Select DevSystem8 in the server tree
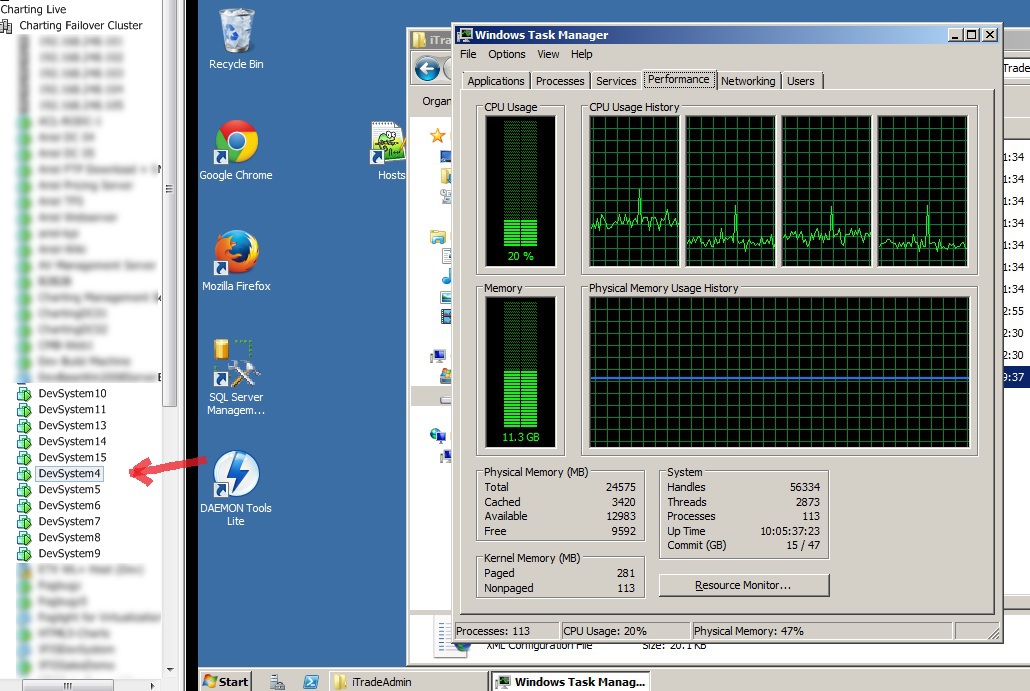The height and width of the screenshot is (691, 1030). tap(69, 537)
